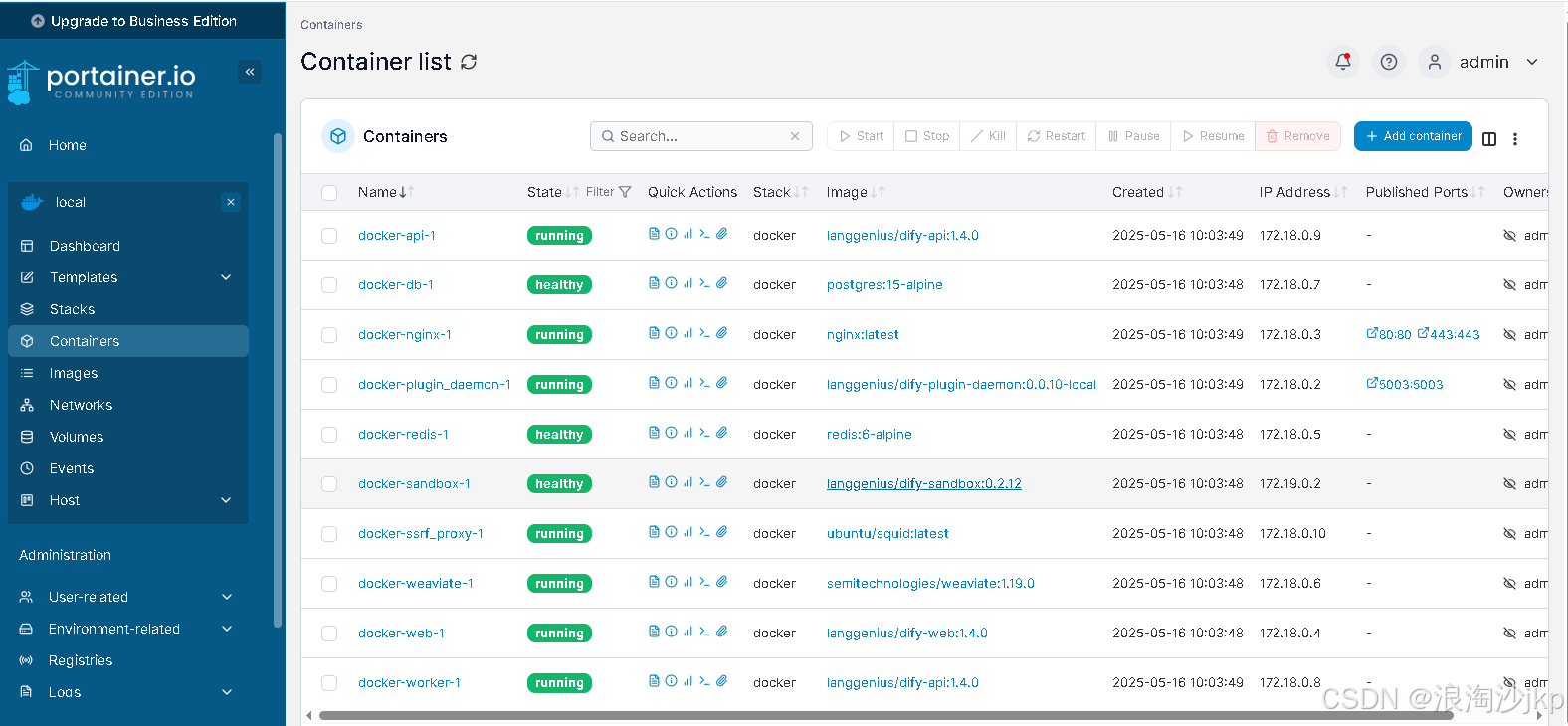Screen dimensions: 1568x726
Task: Open exec console icon for docker-web-1
Action: [704, 632]
